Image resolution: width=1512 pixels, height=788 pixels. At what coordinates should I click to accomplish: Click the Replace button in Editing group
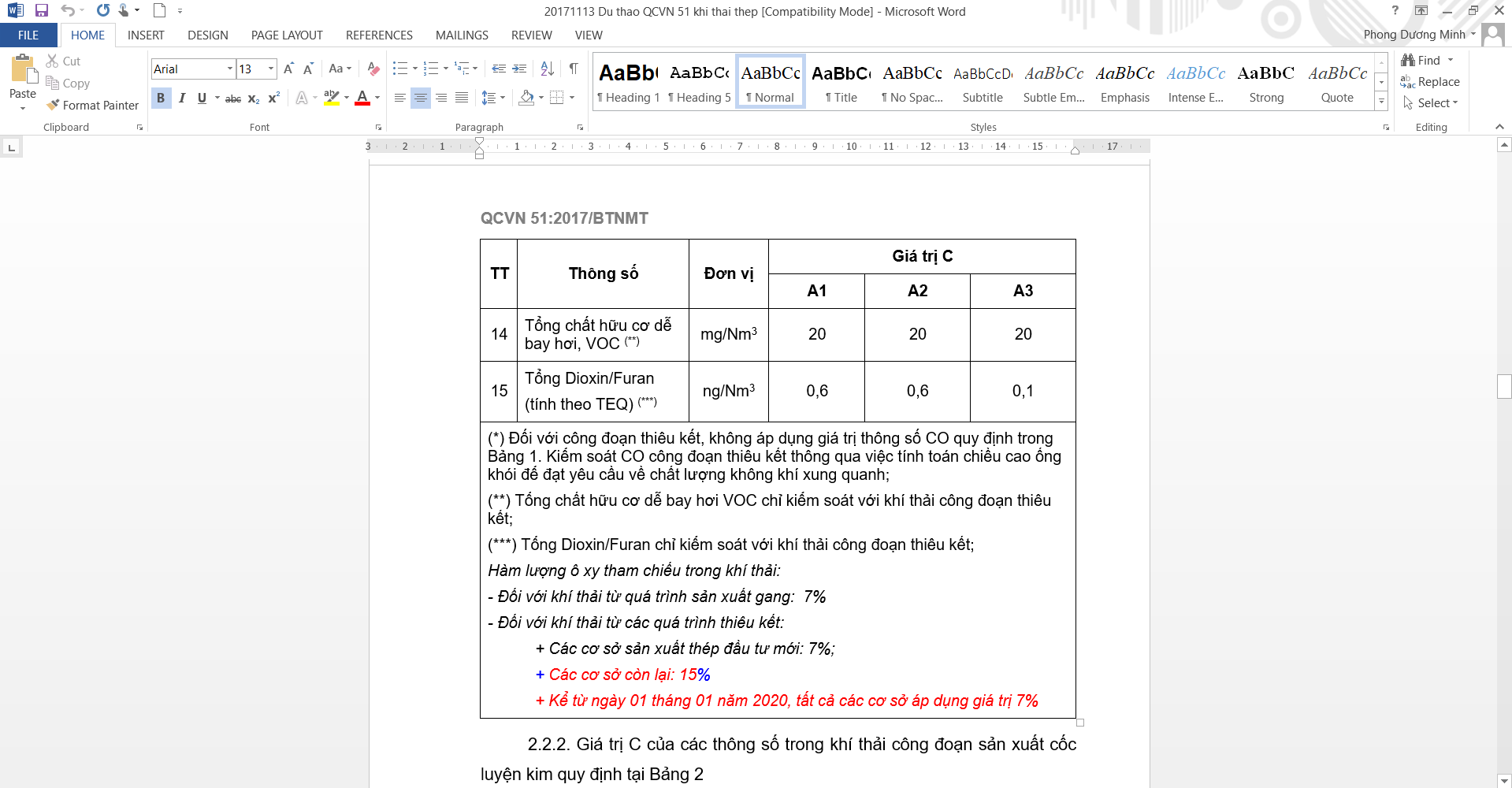click(1430, 81)
